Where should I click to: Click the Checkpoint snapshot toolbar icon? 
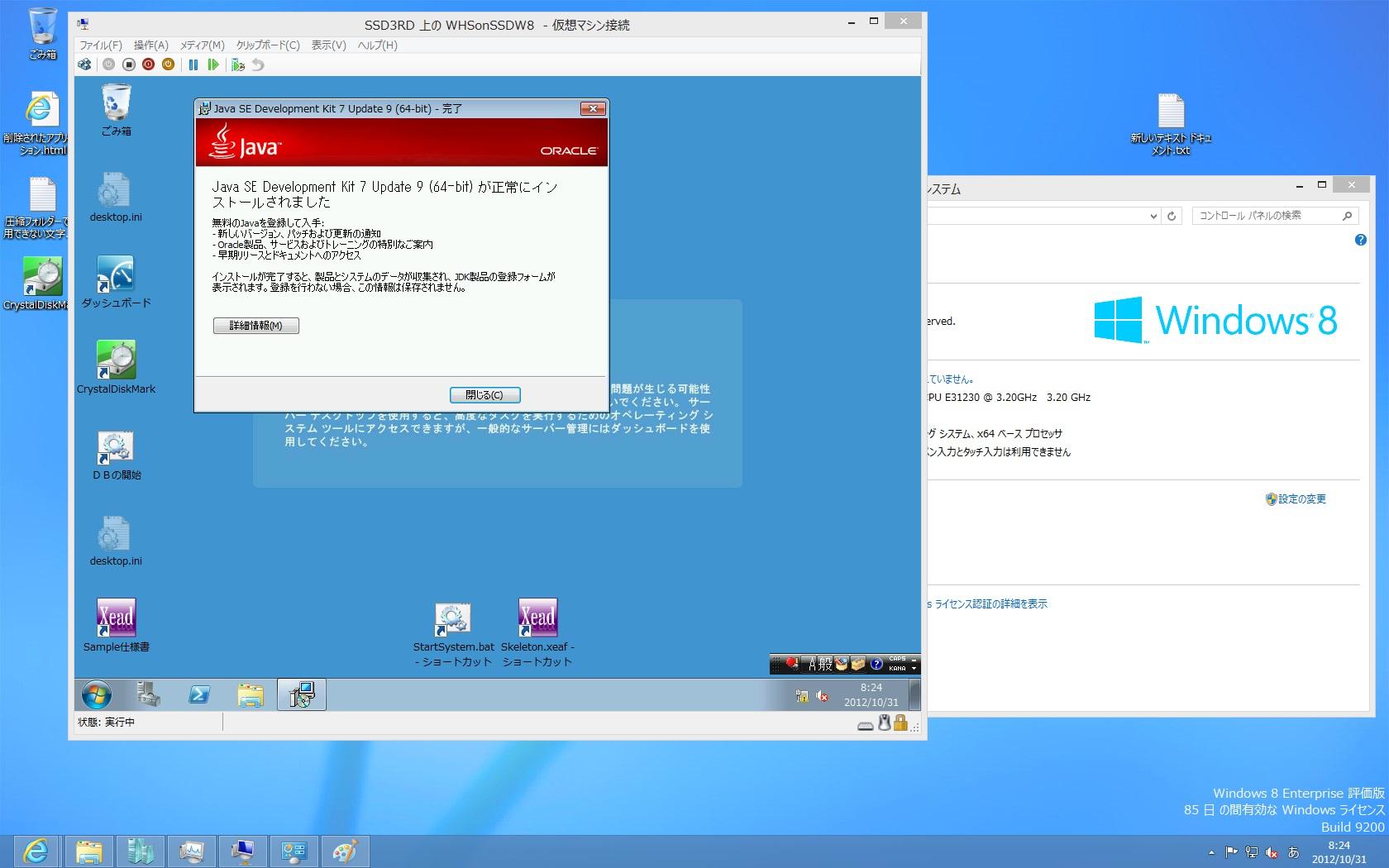[x=238, y=64]
